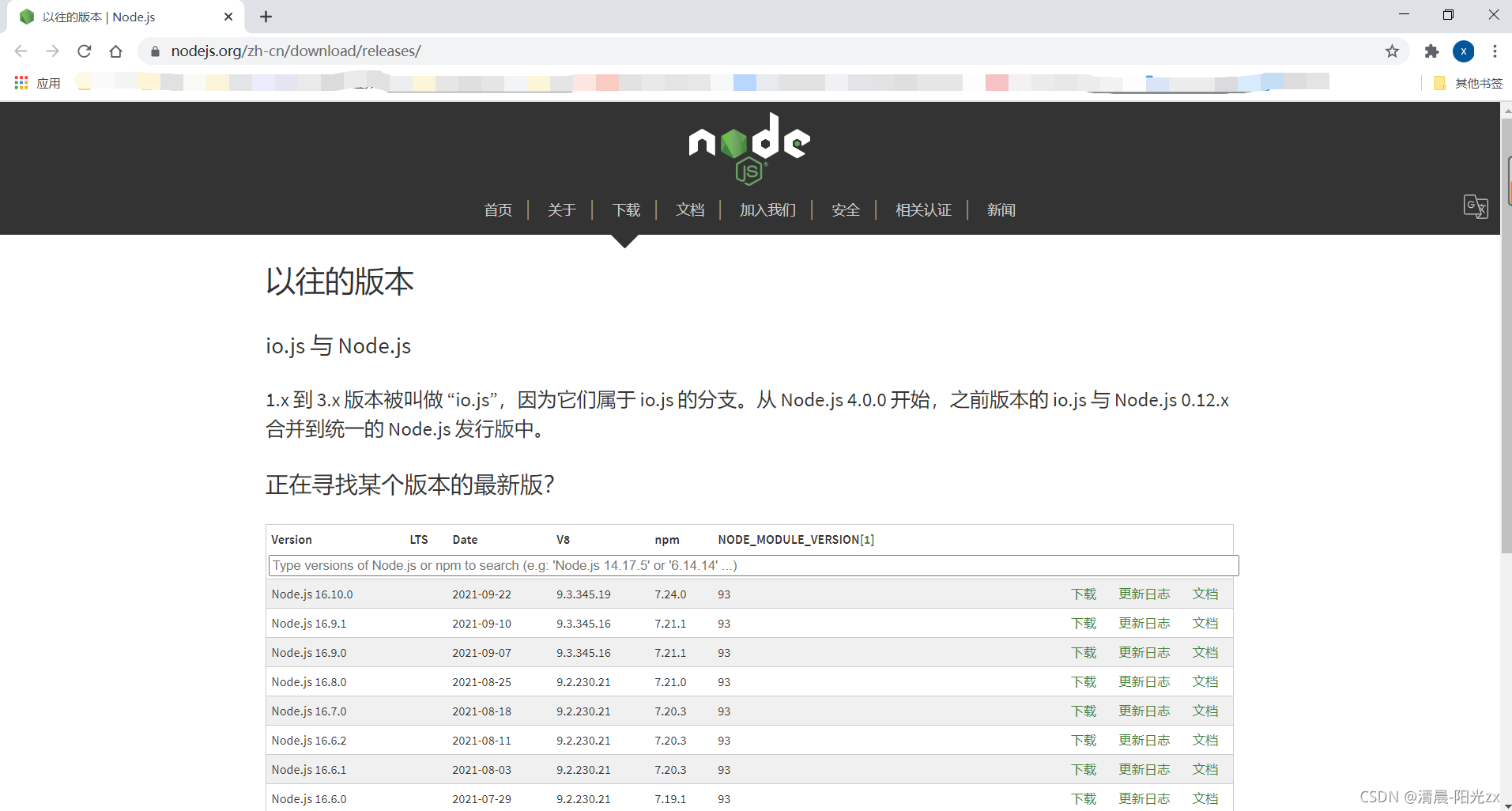Select the 7.21.0 npm version cell

coord(670,682)
